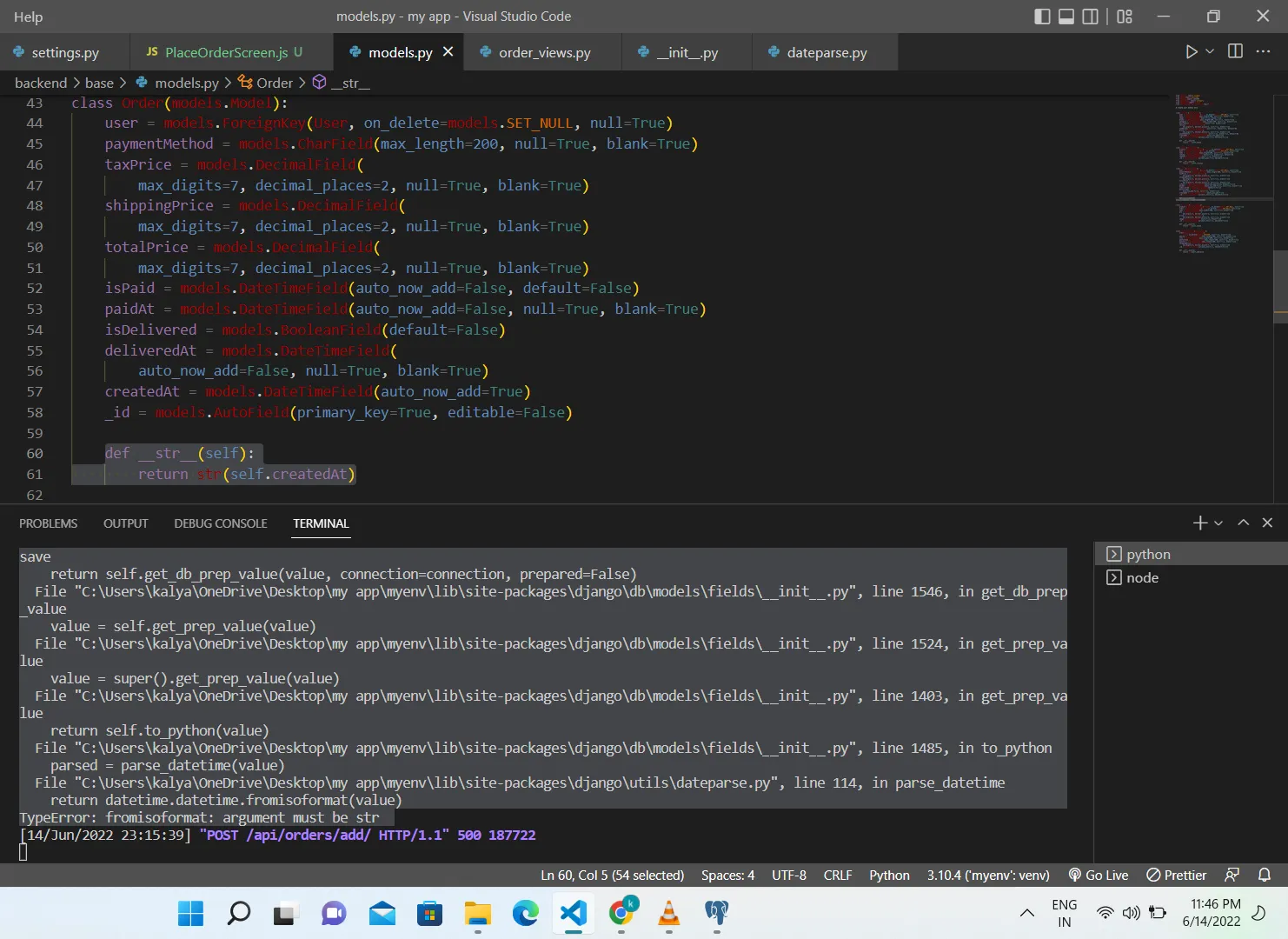Click the Run Python File play icon

1191,52
